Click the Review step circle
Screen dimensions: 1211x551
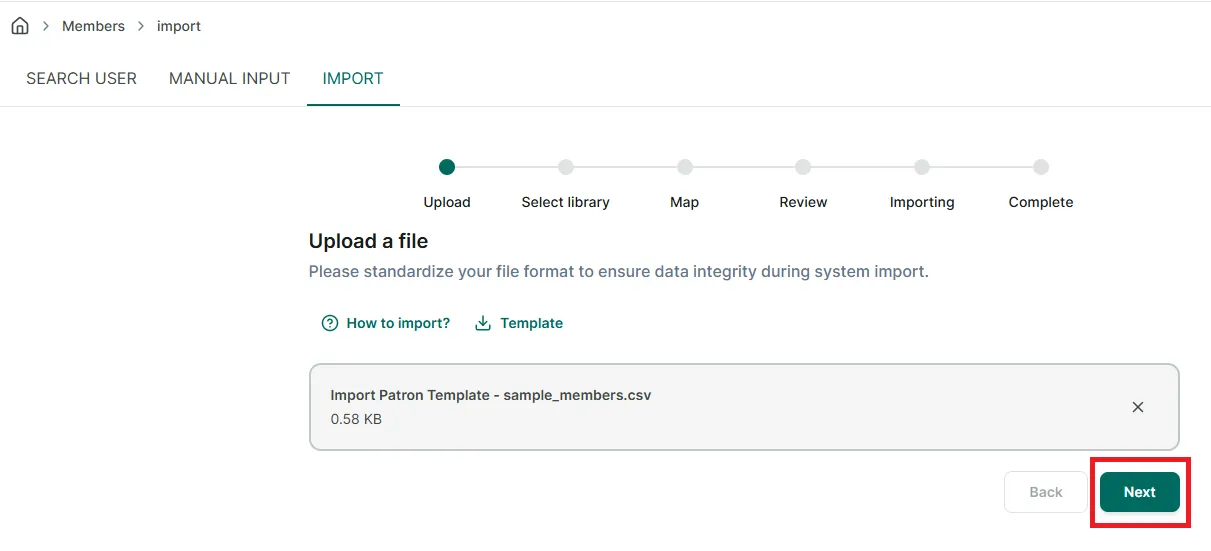(x=803, y=167)
